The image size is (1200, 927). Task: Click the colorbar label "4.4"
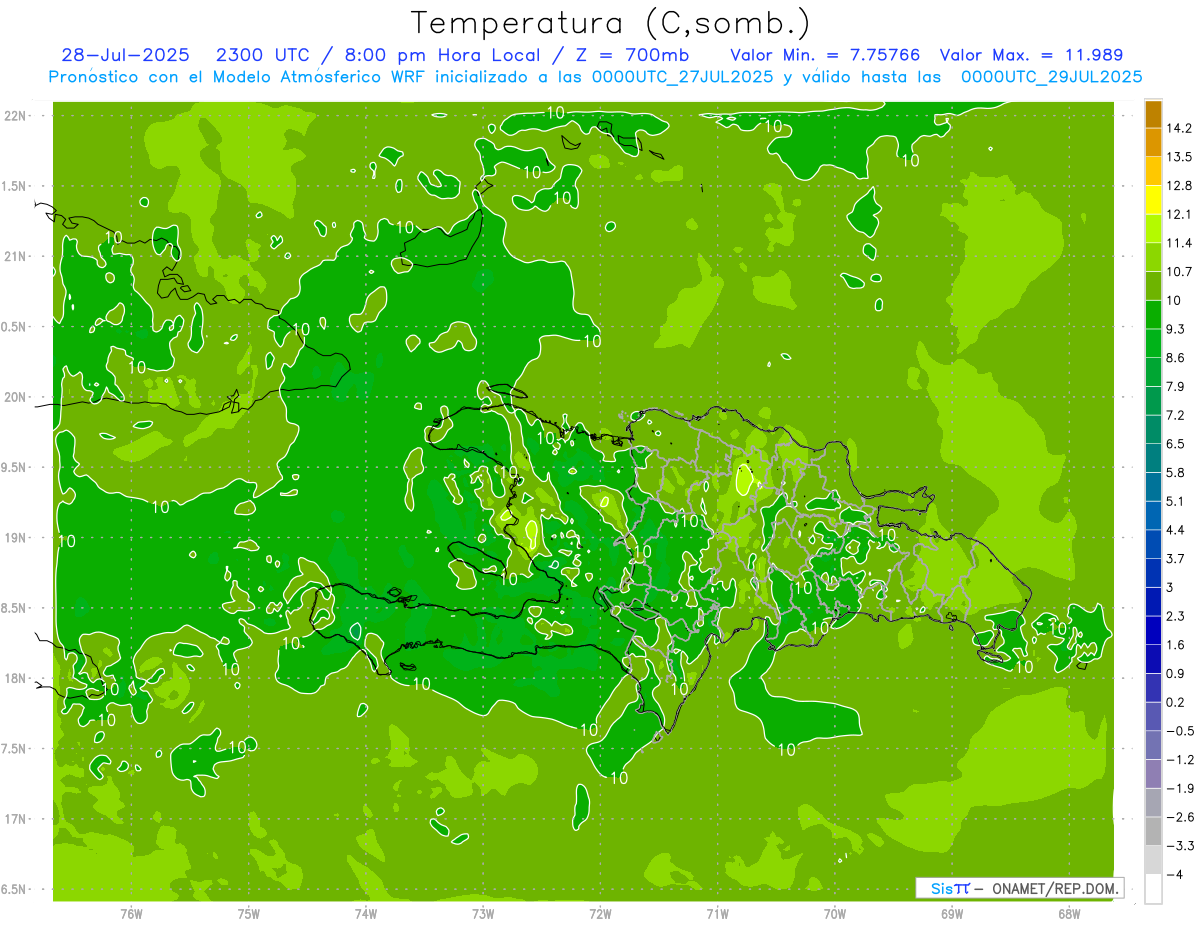coord(1176,530)
